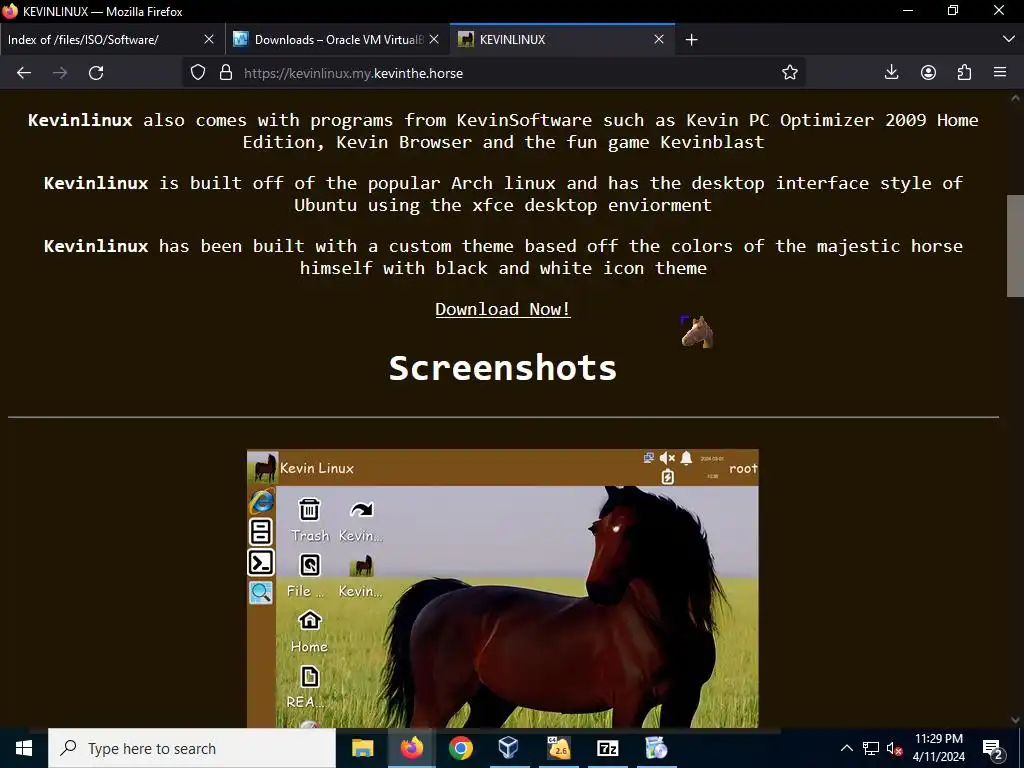1024x768 pixels.
Task: Open the tracking protection shield icon
Action: pos(198,72)
